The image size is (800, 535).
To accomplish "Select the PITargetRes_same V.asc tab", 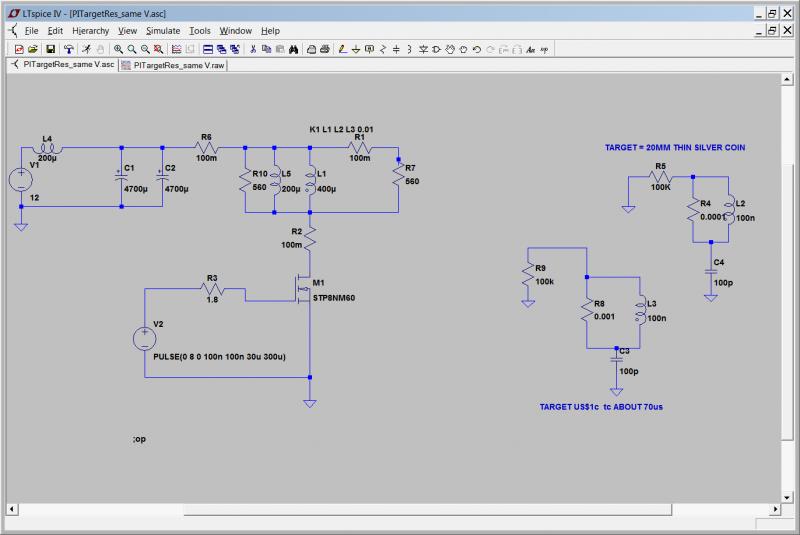I will [x=62, y=64].
